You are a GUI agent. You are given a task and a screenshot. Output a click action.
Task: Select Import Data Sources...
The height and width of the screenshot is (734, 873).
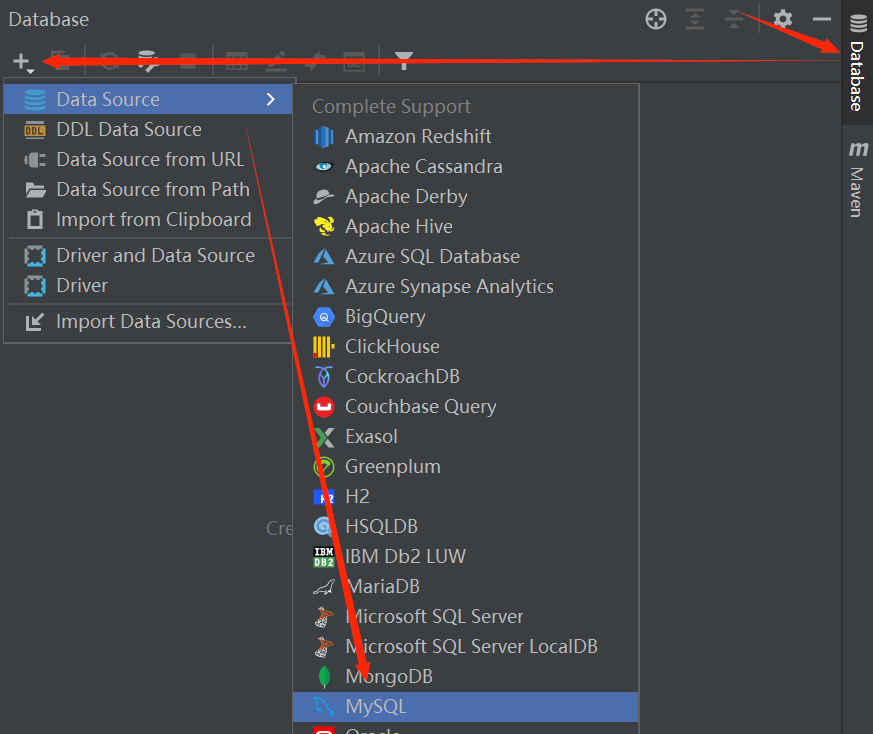coord(148,322)
